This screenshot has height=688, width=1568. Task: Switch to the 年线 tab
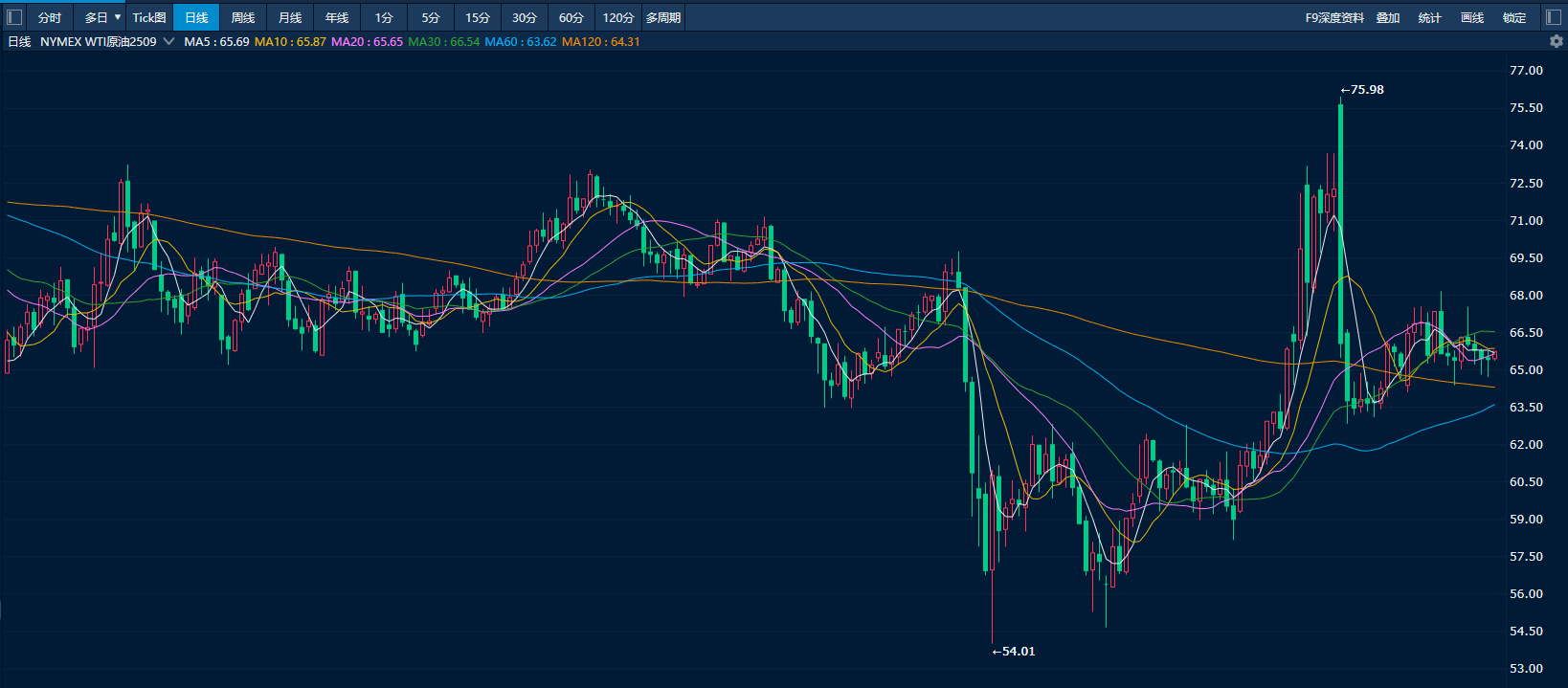pos(337,17)
